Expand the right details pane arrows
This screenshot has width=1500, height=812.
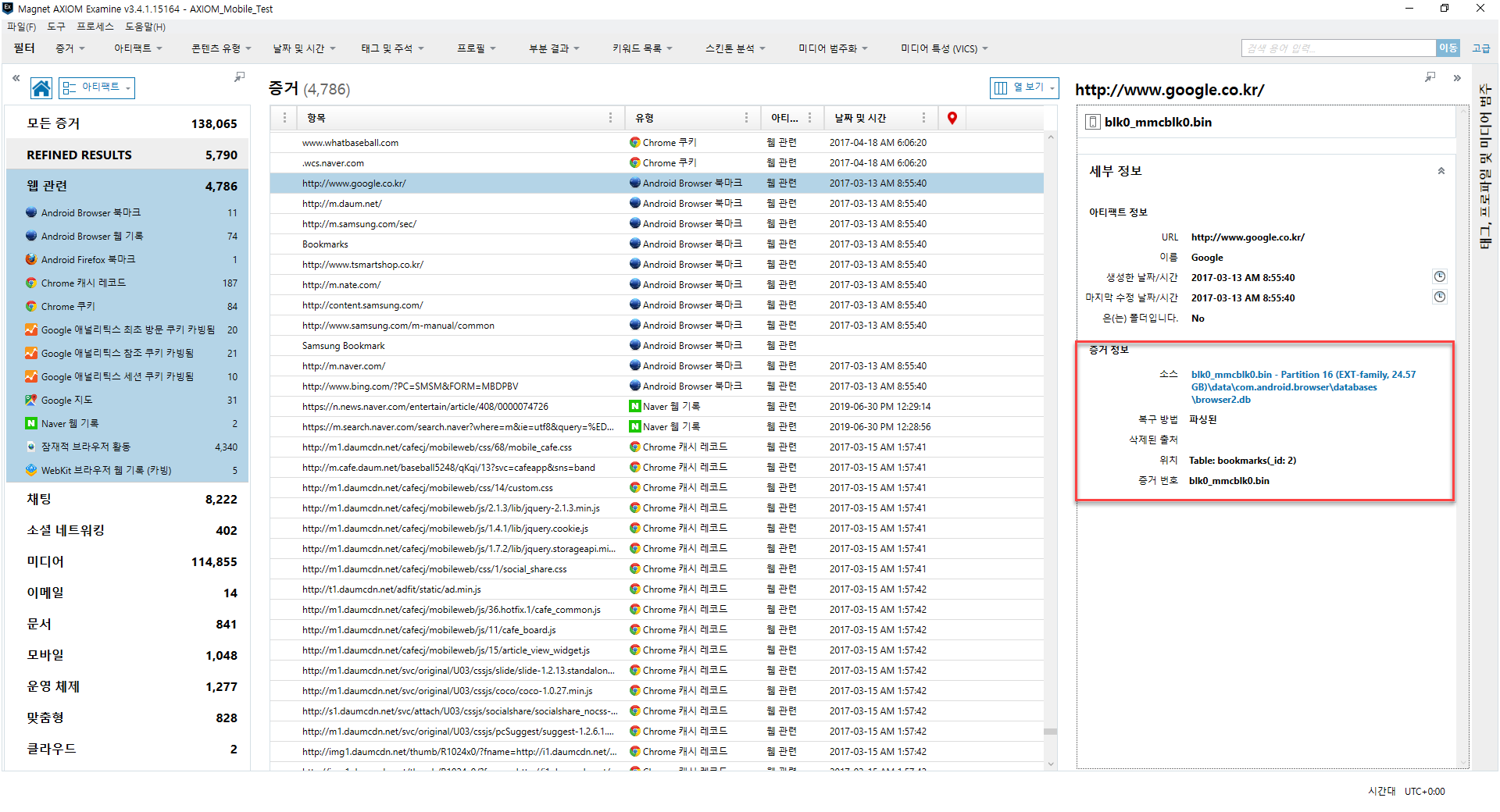1457,78
